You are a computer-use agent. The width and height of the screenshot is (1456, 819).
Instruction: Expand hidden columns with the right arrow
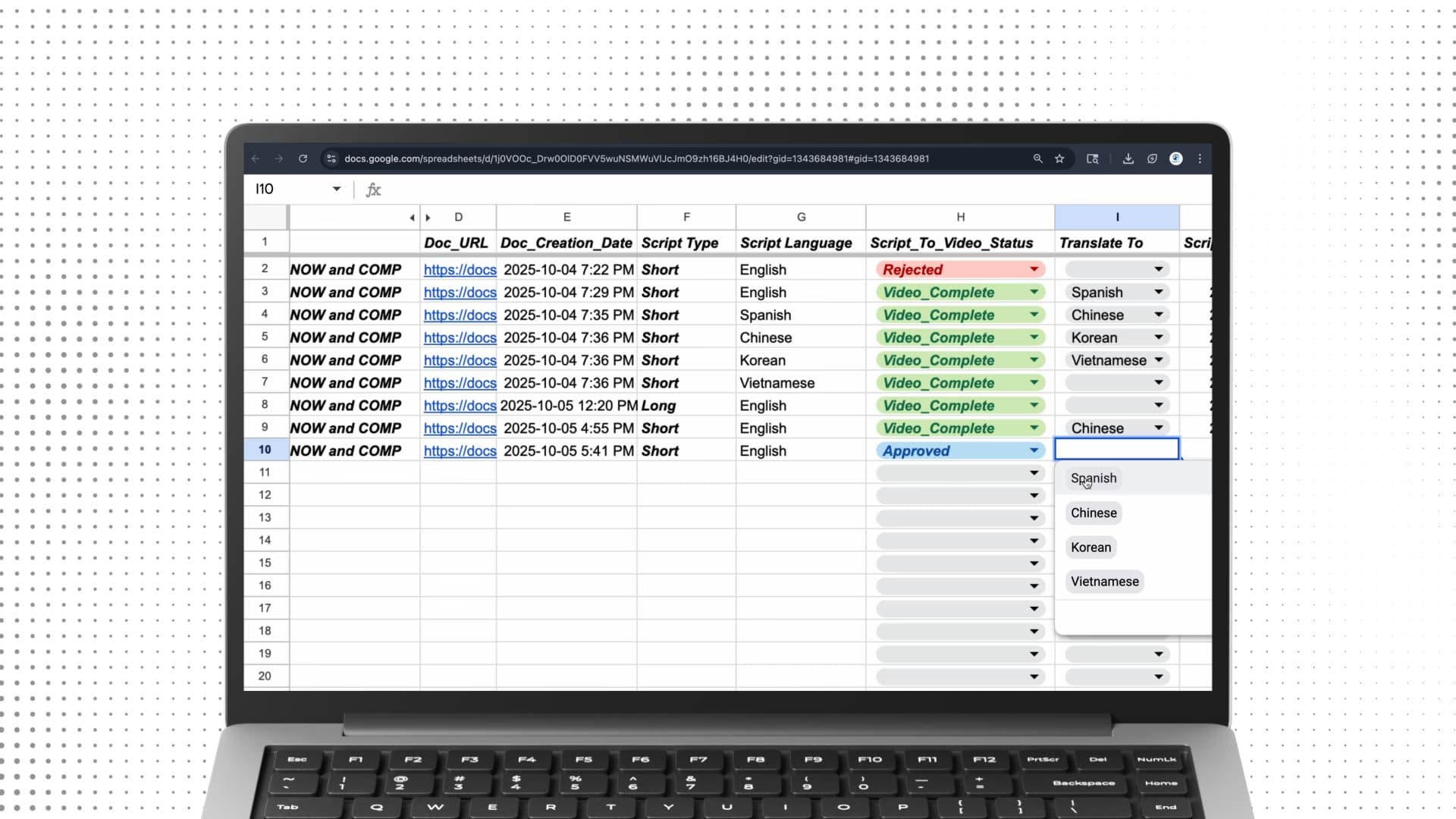click(428, 218)
